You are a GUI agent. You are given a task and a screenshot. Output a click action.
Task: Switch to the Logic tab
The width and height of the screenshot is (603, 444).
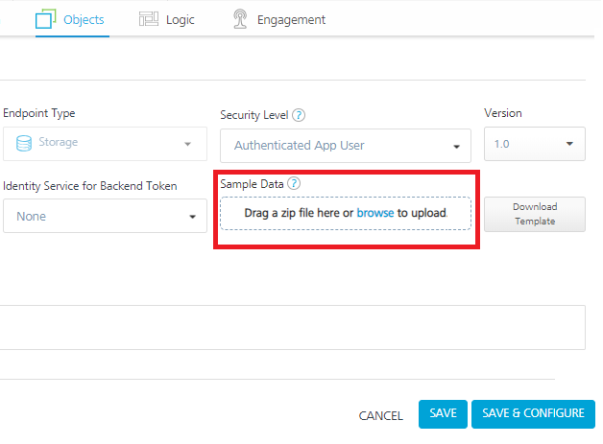[181, 19]
